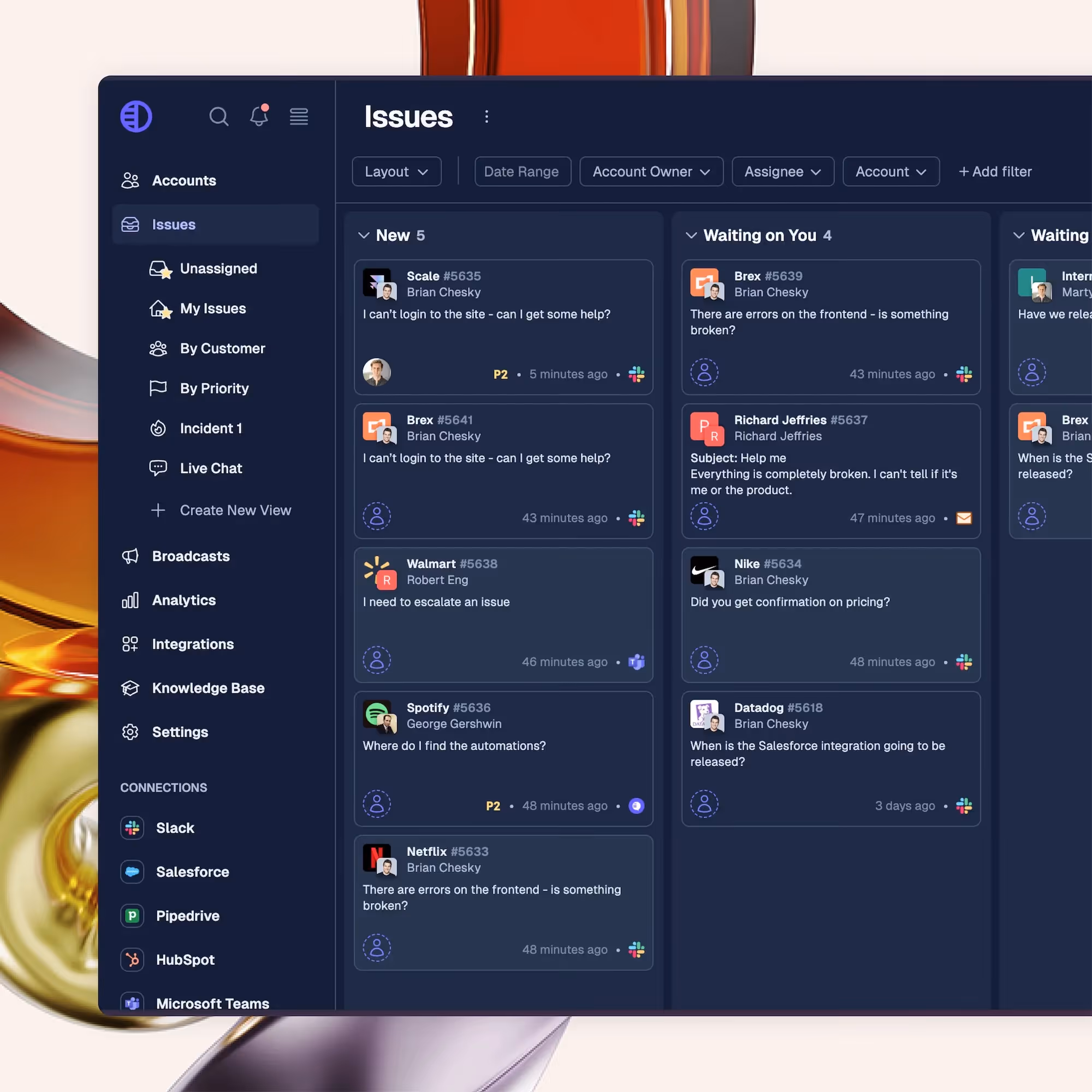Click "3 days ago" timestamp
The image size is (1092, 1092).
[905, 805]
